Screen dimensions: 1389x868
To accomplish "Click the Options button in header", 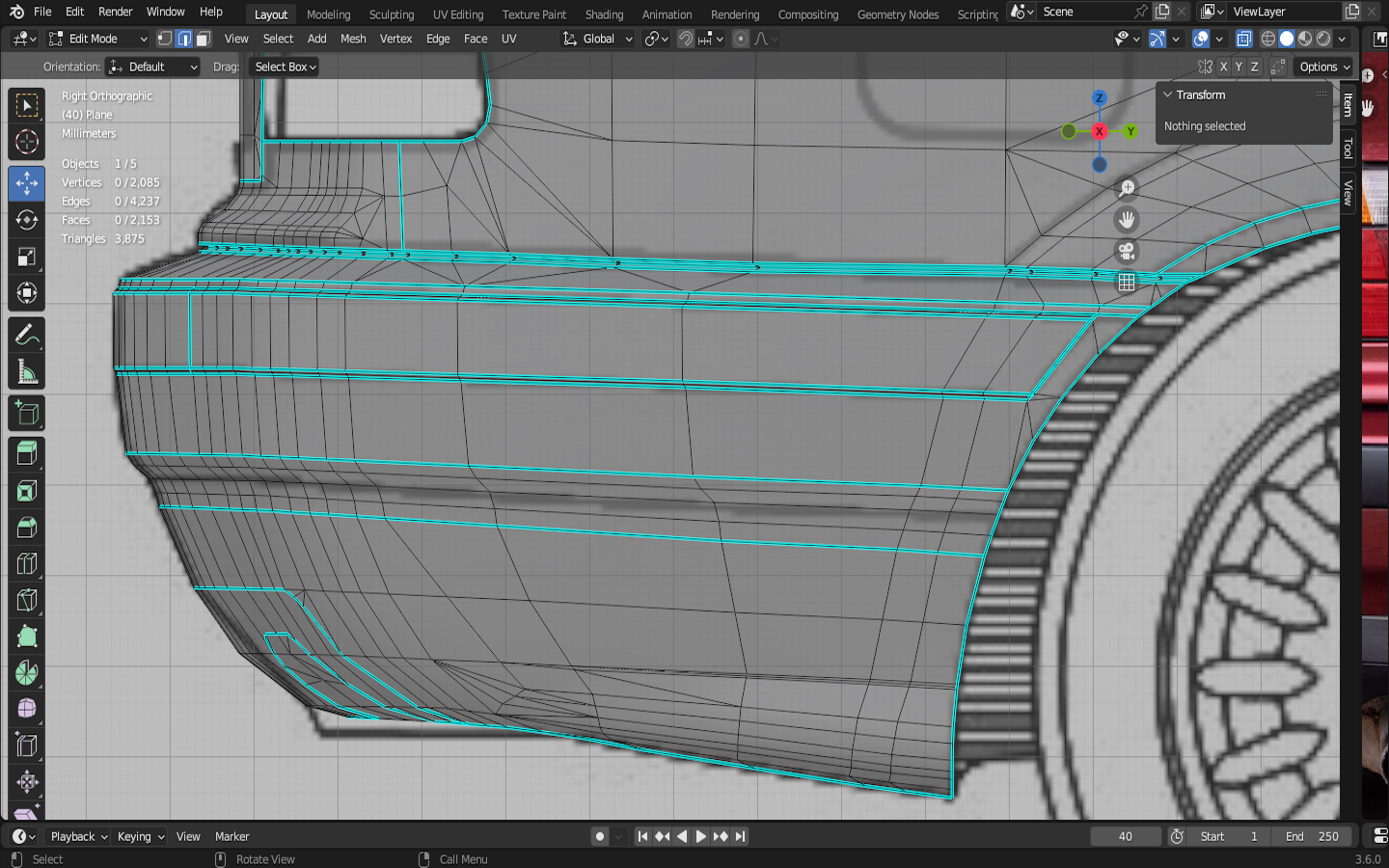I will tap(1323, 67).
